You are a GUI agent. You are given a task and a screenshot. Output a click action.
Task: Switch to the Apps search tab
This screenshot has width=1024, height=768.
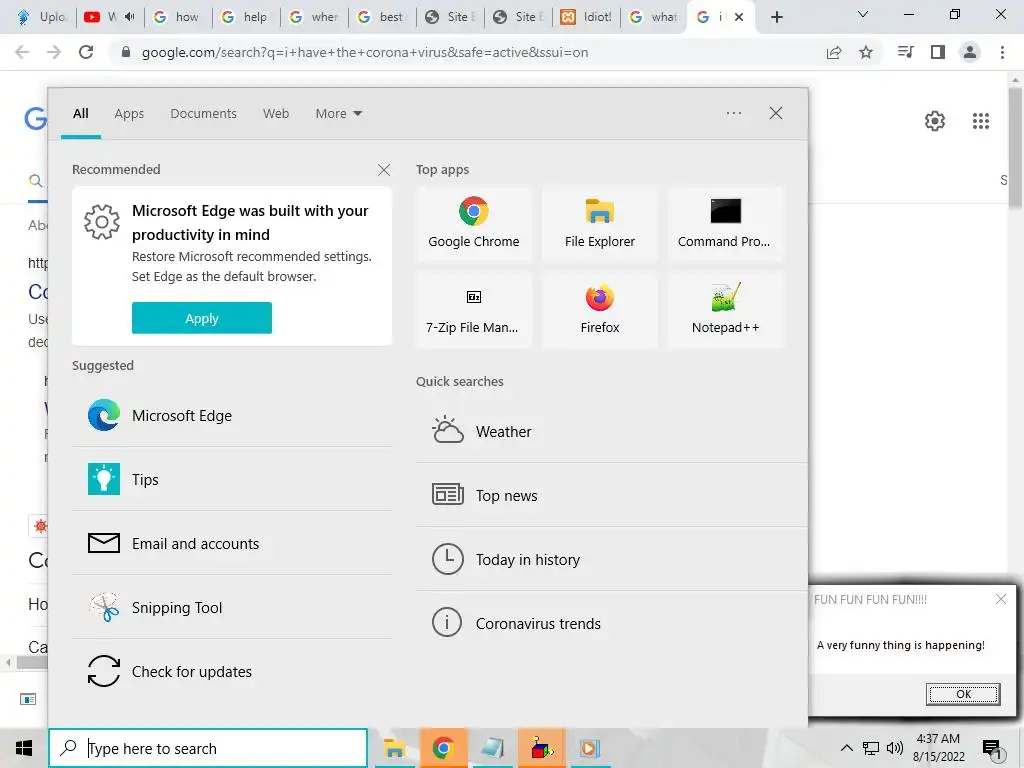point(129,114)
